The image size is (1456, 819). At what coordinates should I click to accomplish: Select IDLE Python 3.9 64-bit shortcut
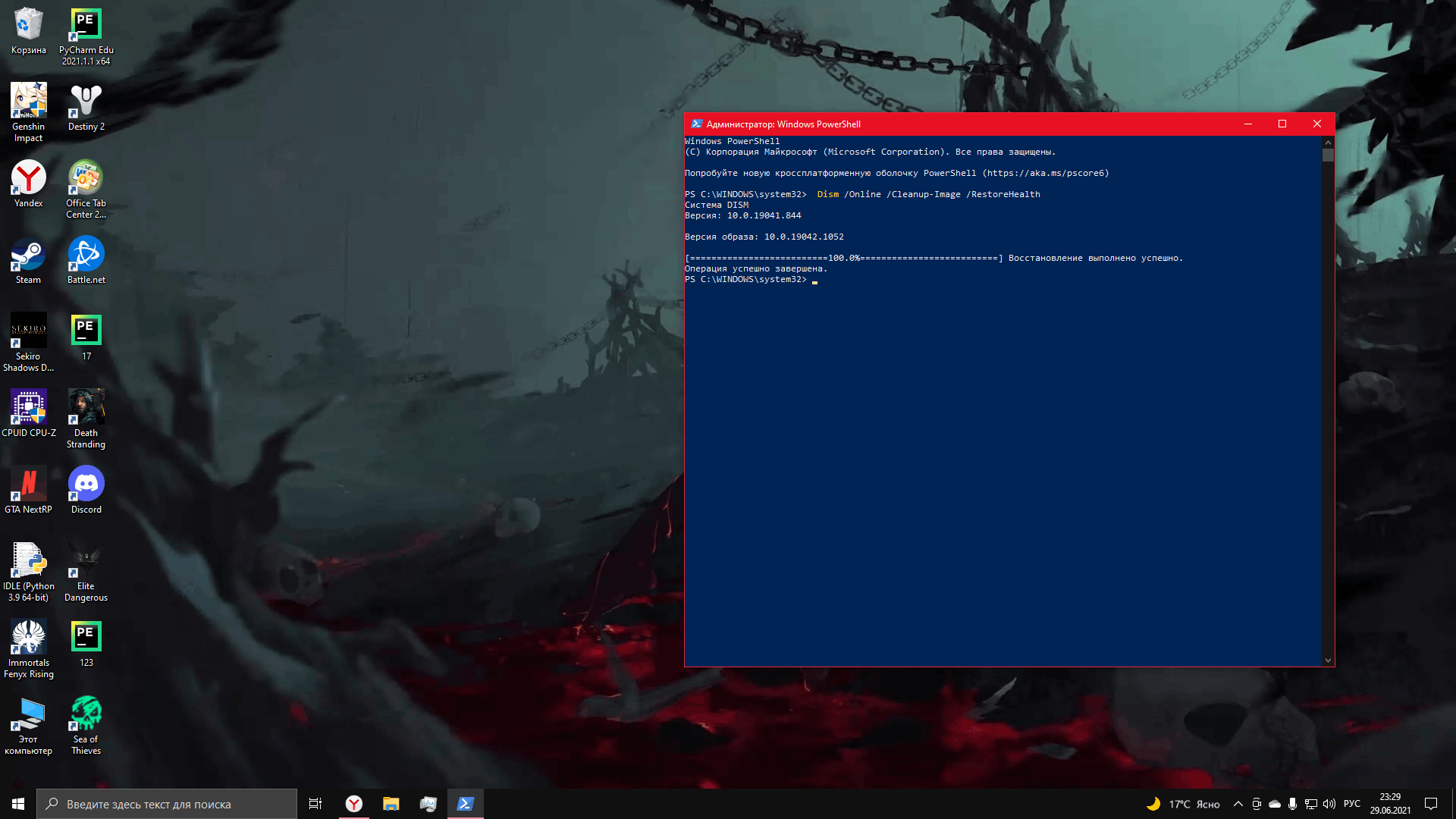(29, 573)
